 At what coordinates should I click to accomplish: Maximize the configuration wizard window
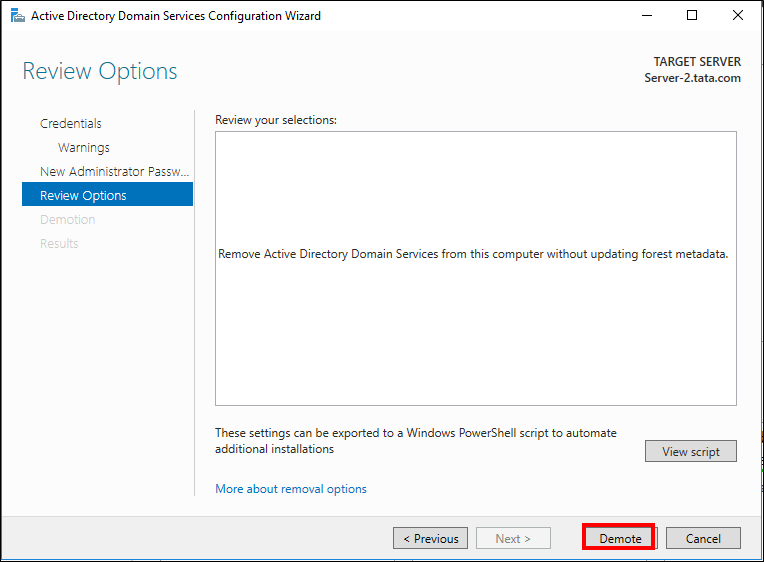tap(691, 16)
